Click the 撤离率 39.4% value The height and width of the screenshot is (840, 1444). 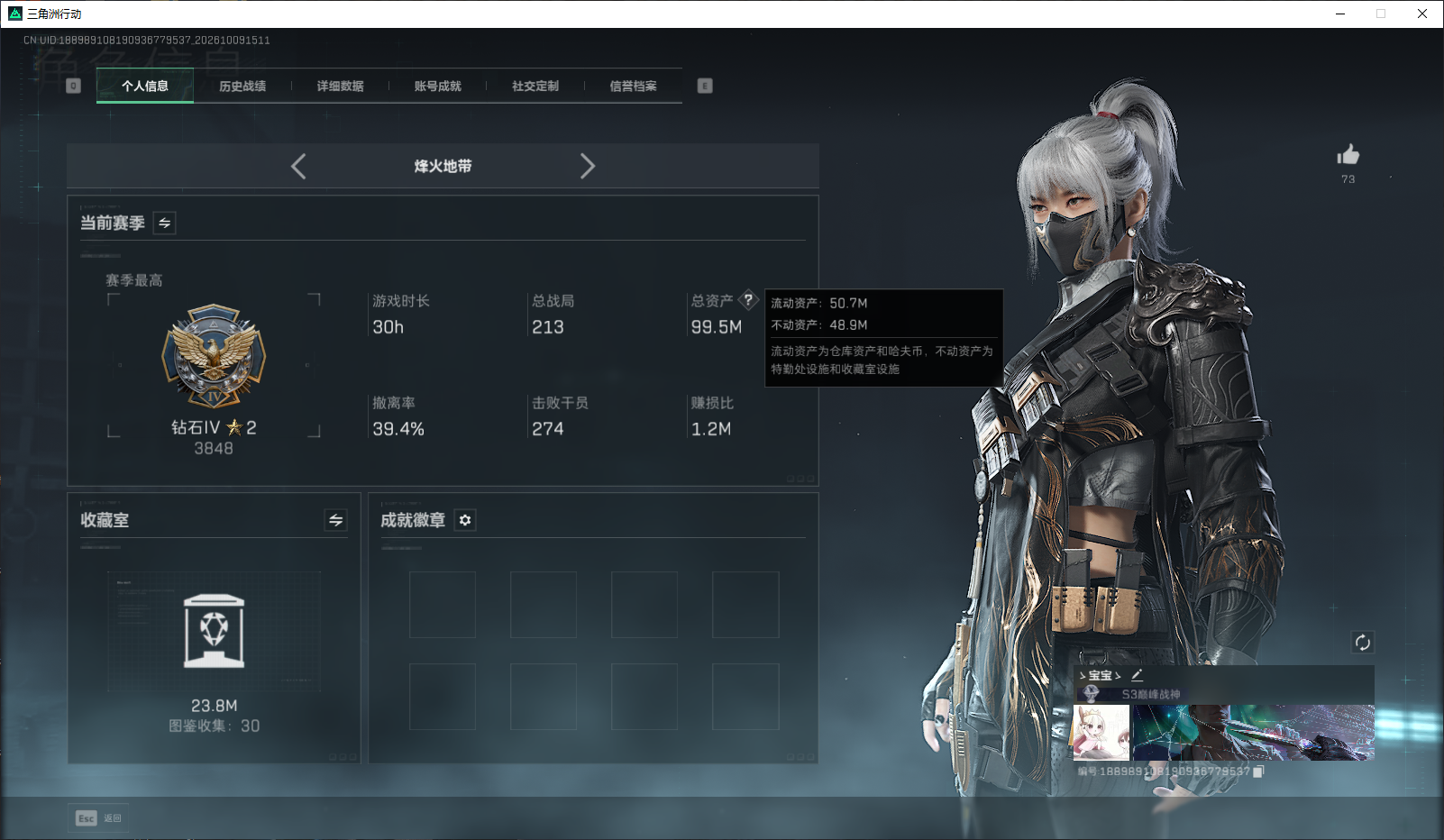tap(398, 429)
